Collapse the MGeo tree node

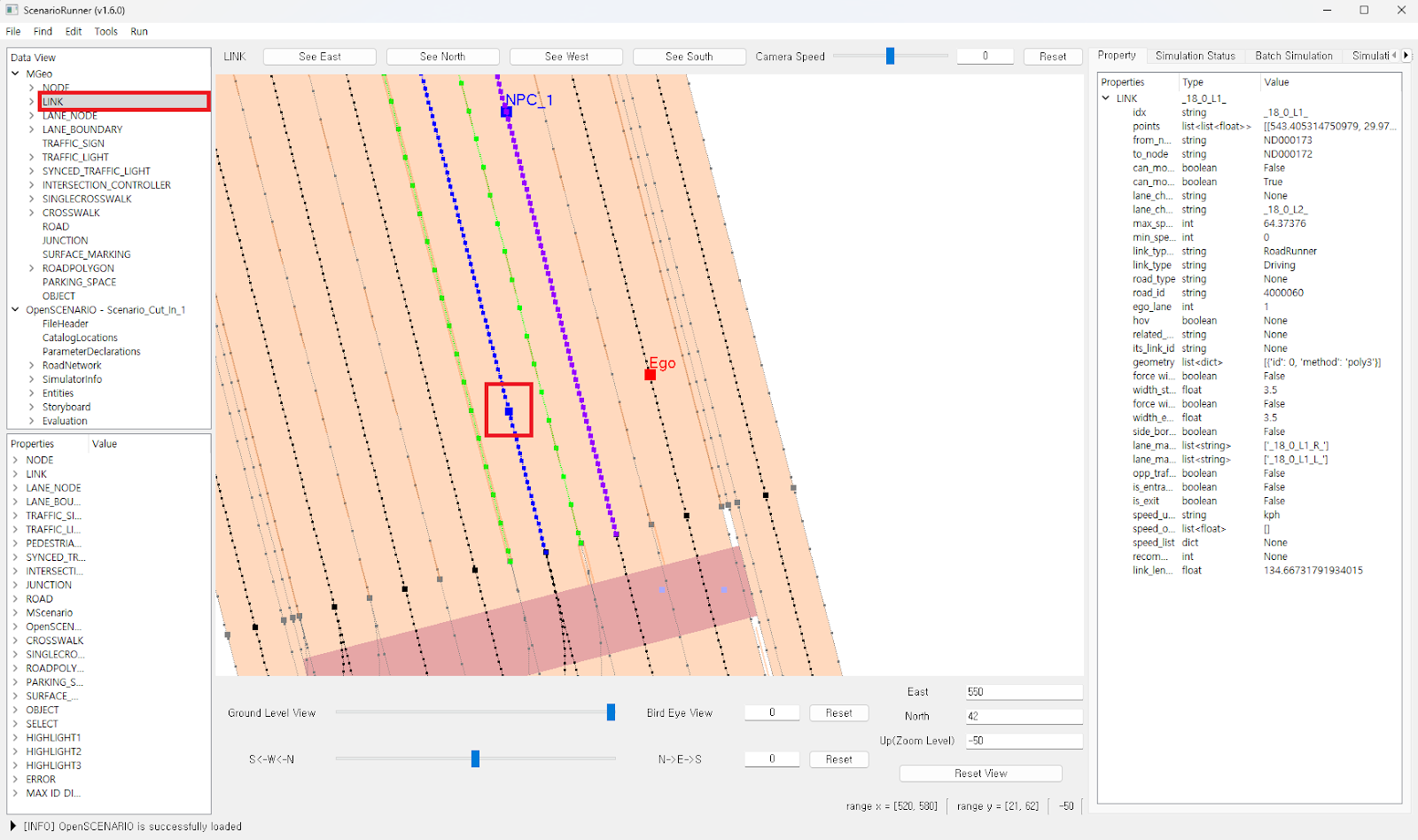15,74
